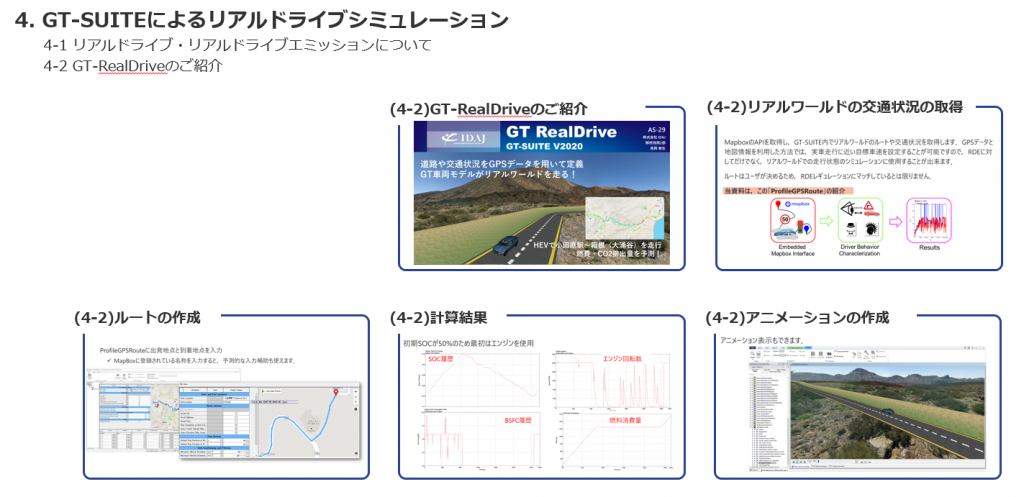Viewport: 1024px width, 497px height.
Task: Click heading (4-2)アニメーションの作成
Action: [x=797, y=318]
